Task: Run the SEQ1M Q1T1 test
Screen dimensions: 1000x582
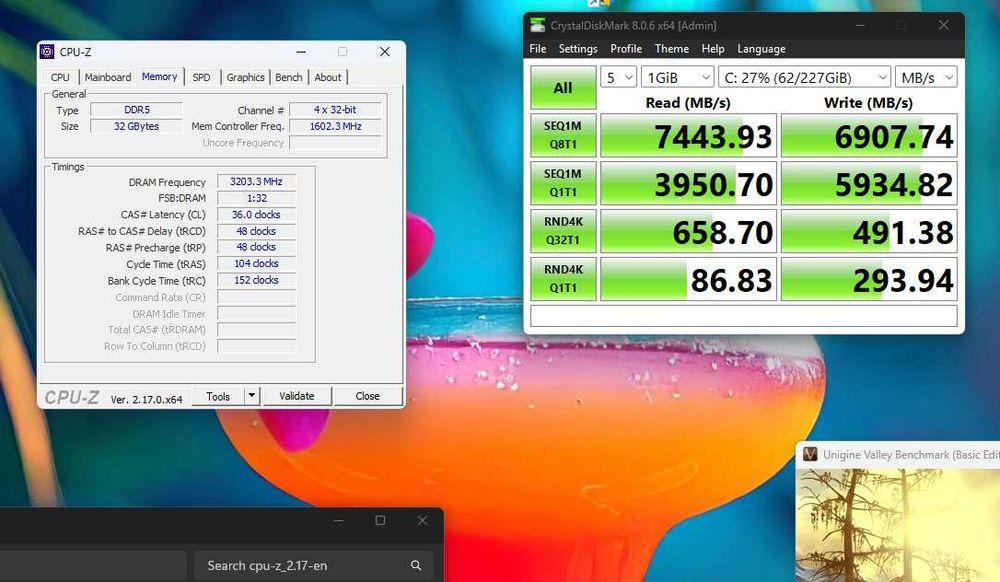Action: coord(563,183)
